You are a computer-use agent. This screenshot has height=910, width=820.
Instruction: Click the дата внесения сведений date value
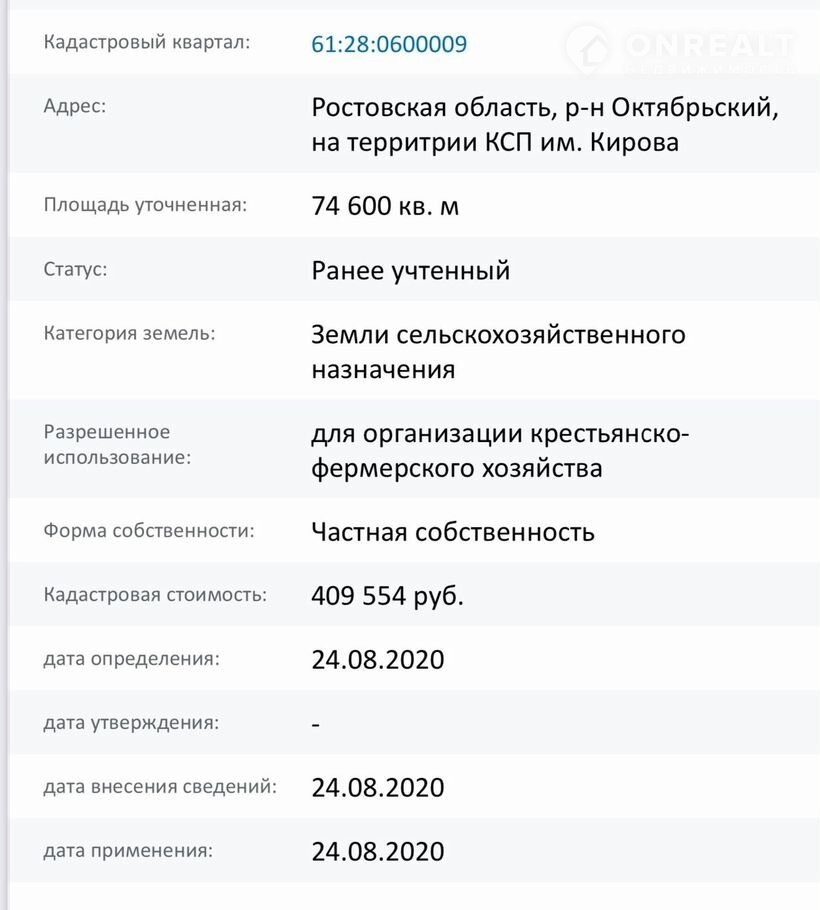tap(377, 787)
